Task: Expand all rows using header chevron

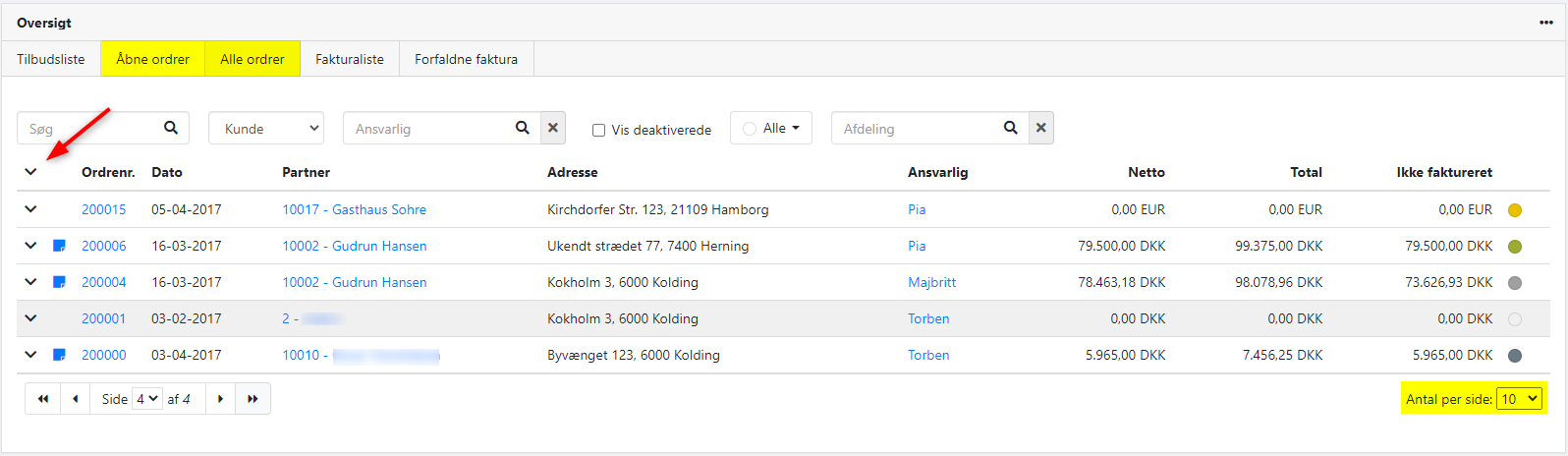Action: [30, 172]
